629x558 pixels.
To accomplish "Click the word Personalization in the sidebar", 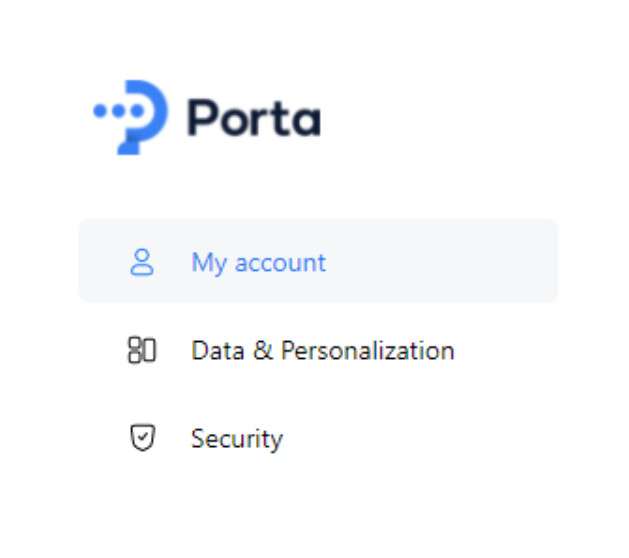I will (367, 351).
